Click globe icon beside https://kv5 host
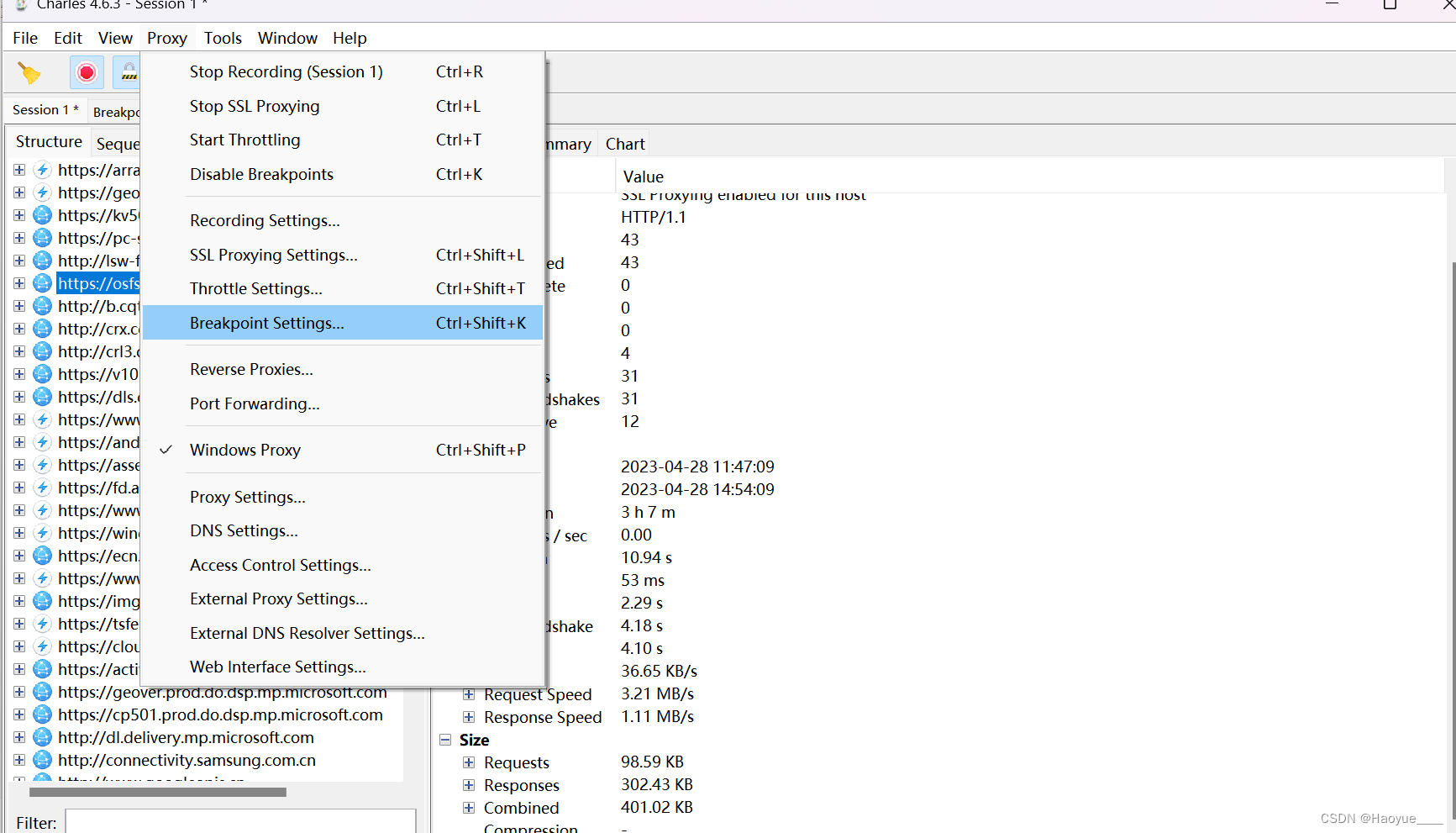 coord(42,215)
